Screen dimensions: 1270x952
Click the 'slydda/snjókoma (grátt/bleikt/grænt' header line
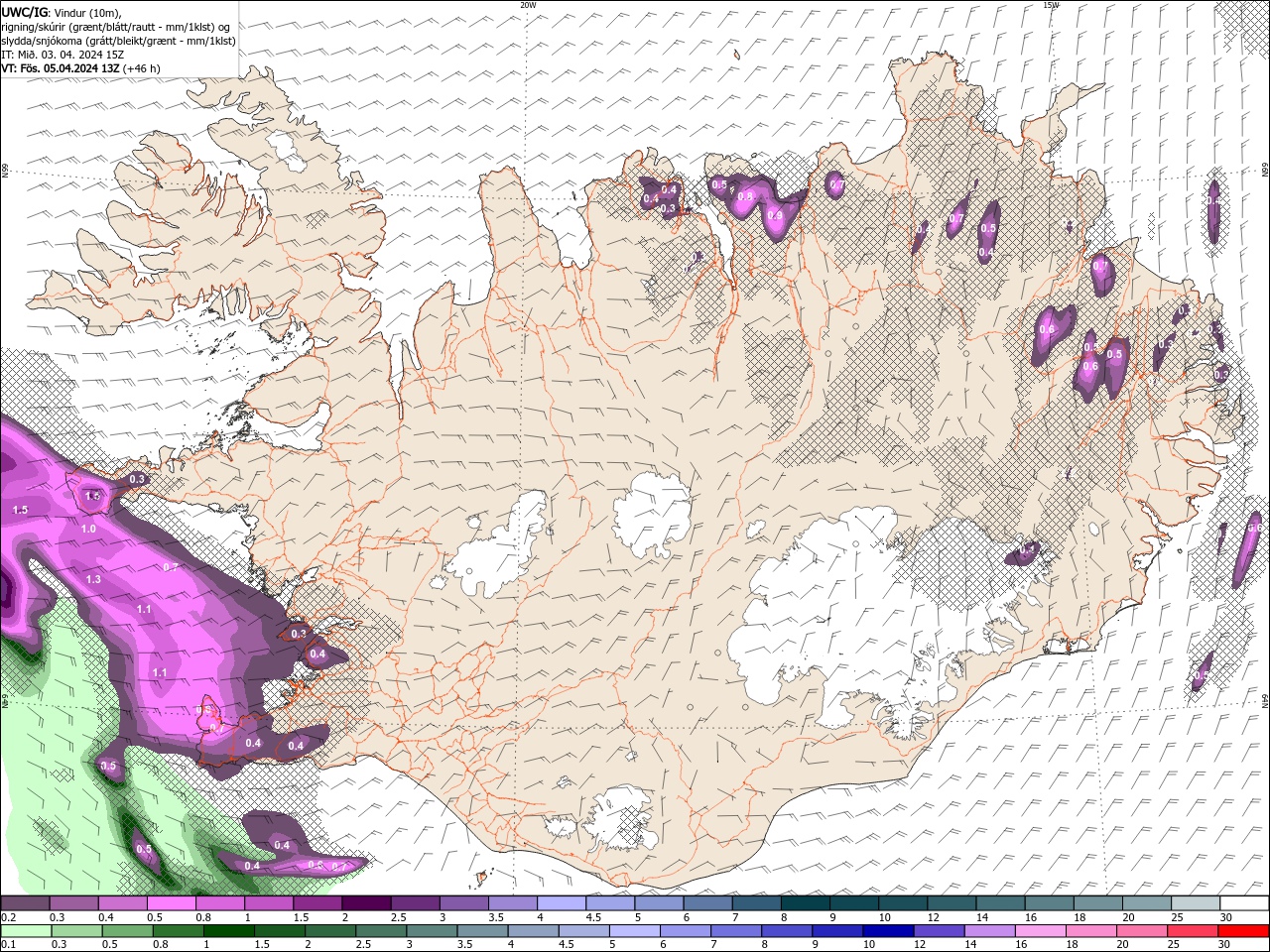[x=118, y=41]
